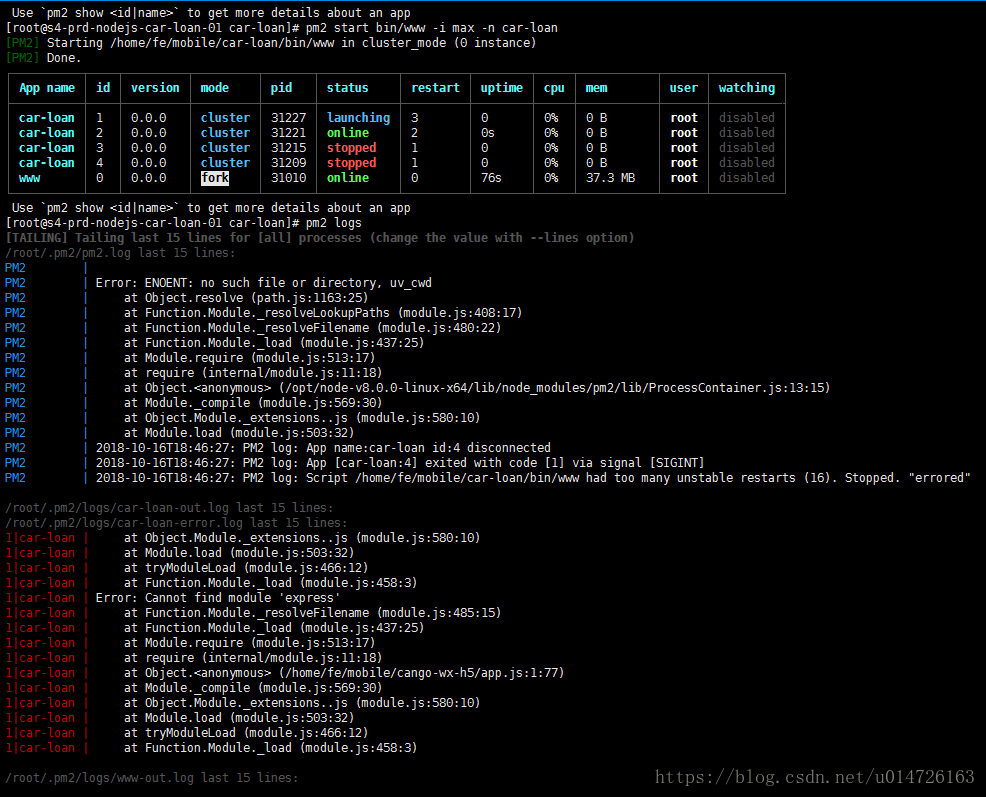Click the '/root/.pm2/logs/www-out.log last 15 lines:' line
Viewport: 986px width, 797px height.
point(152,778)
